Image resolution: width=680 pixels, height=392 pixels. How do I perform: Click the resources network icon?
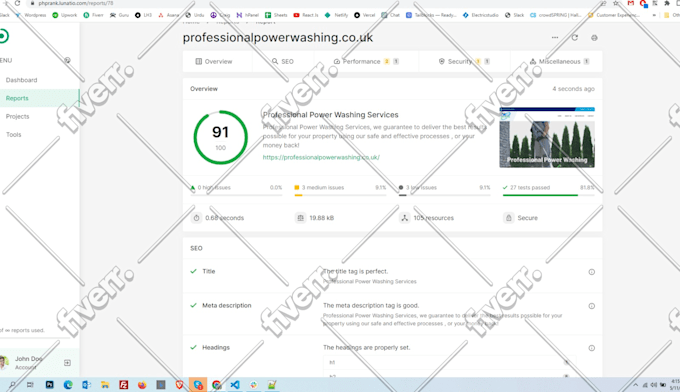coord(405,218)
